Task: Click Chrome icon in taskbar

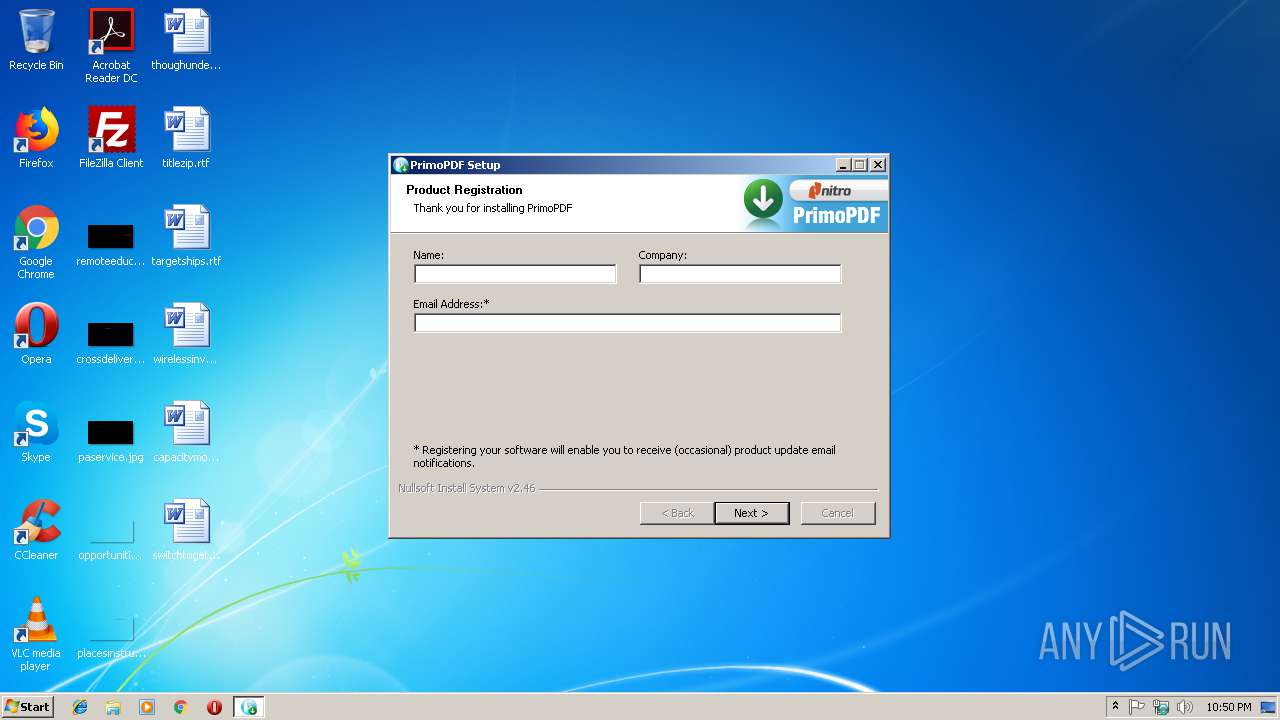Action: tap(180, 707)
